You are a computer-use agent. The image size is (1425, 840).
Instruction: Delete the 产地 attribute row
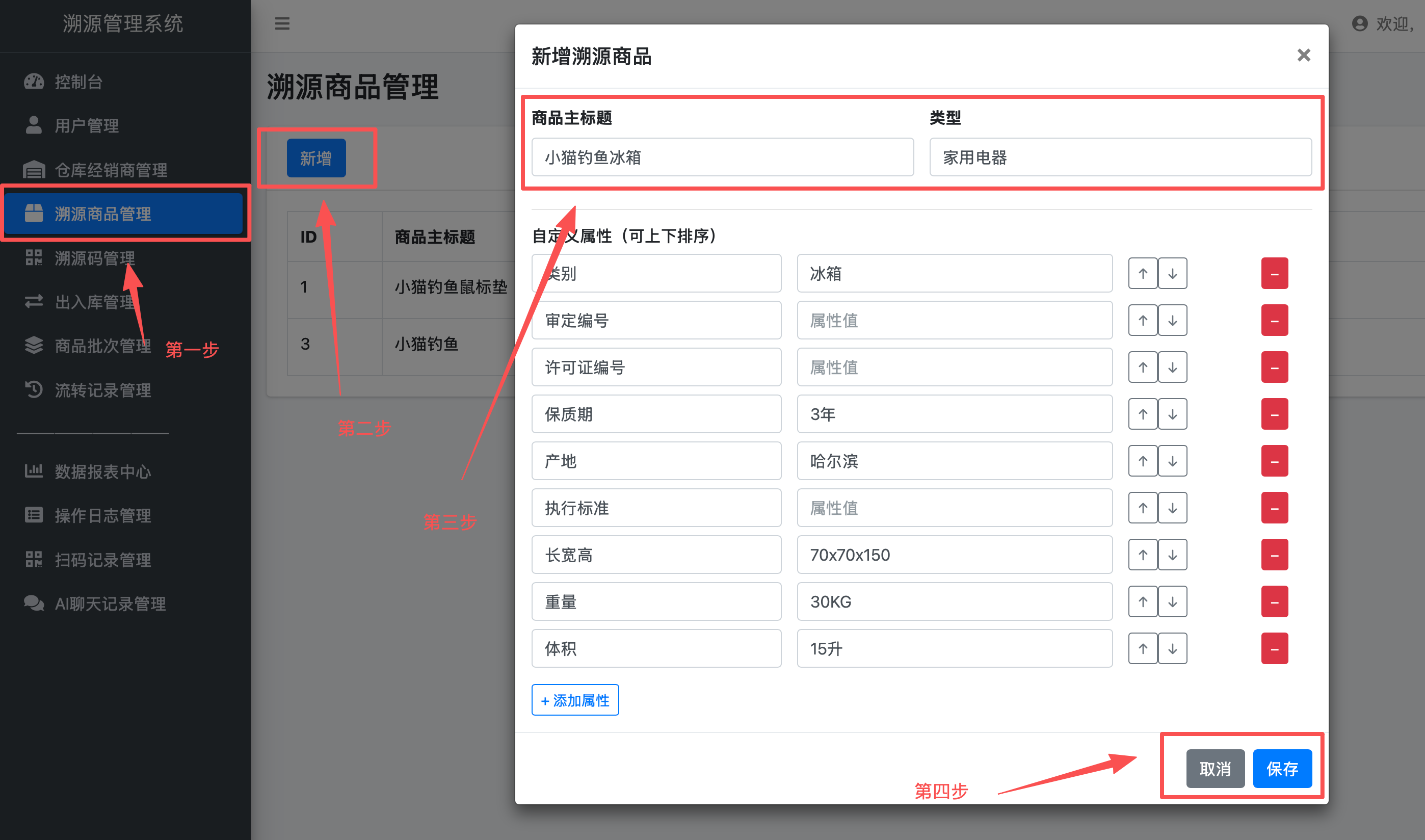[x=1274, y=461]
